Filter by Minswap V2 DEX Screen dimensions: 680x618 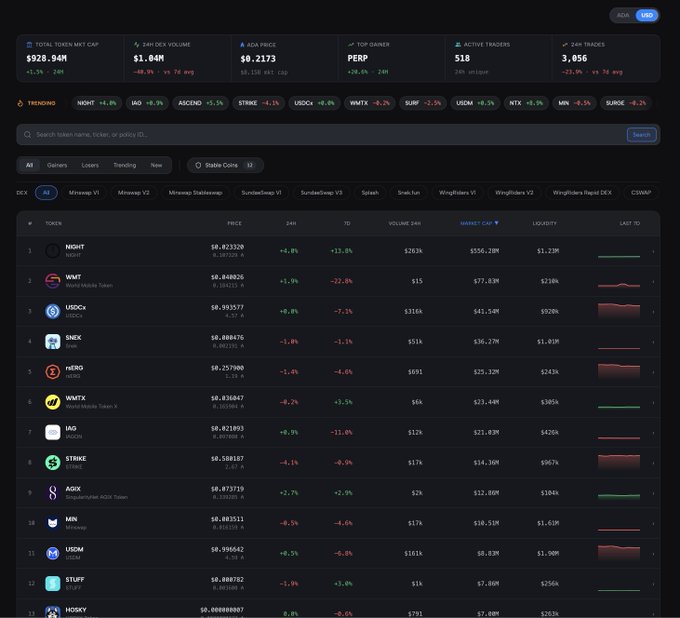click(134, 193)
